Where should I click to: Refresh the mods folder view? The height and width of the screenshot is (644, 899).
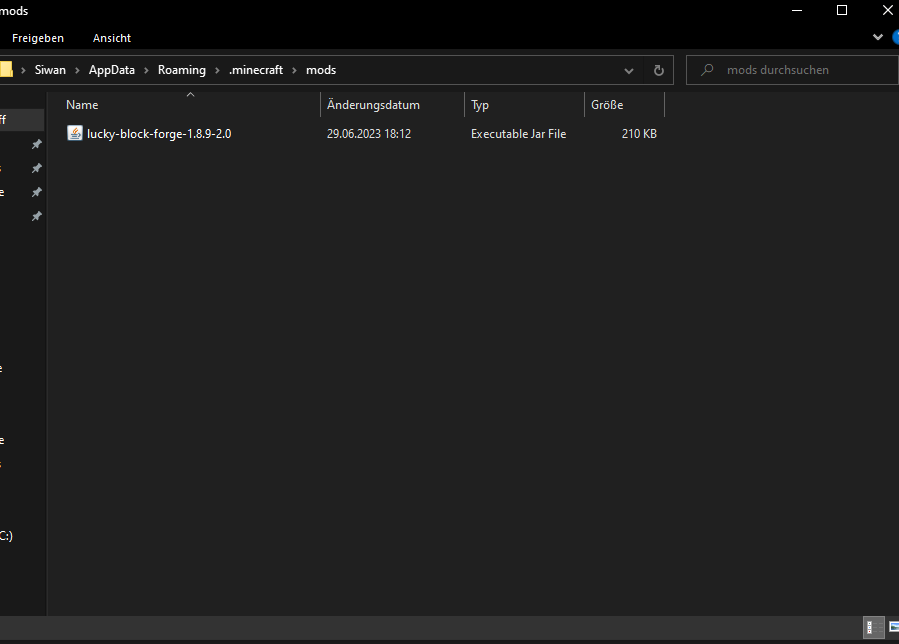[x=659, y=71]
